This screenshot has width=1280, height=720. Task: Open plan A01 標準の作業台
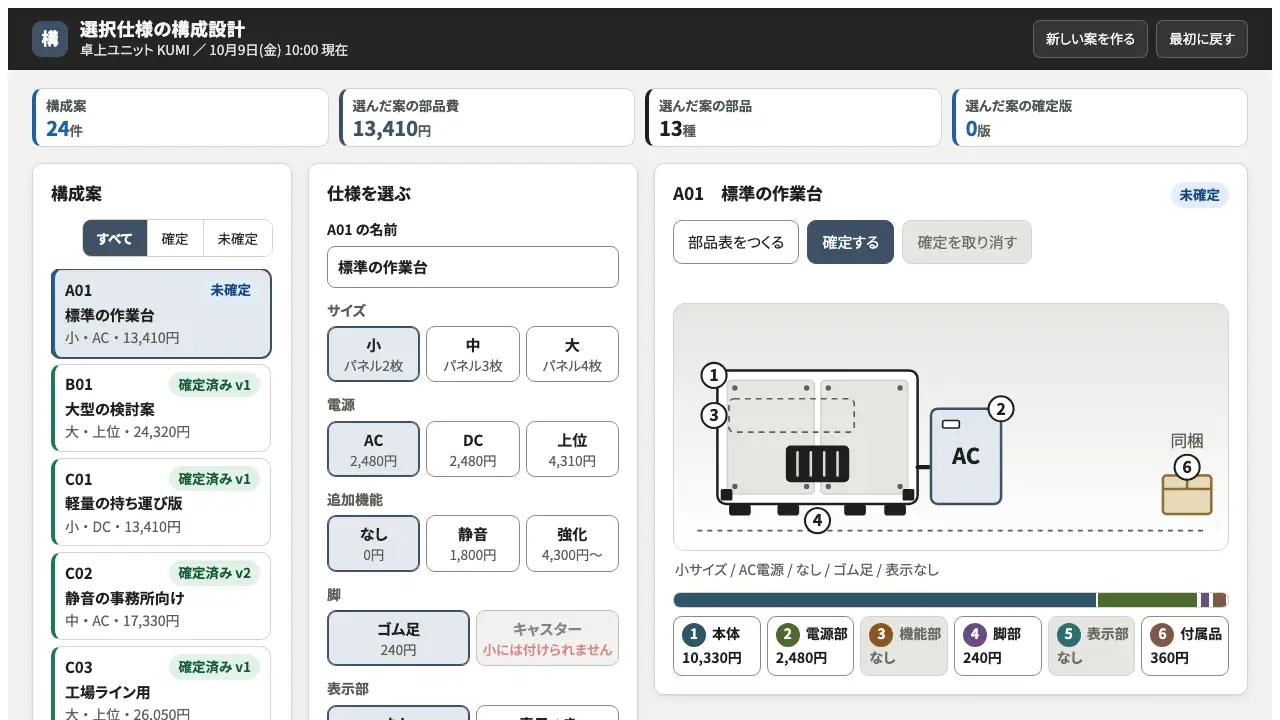point(161,314)
